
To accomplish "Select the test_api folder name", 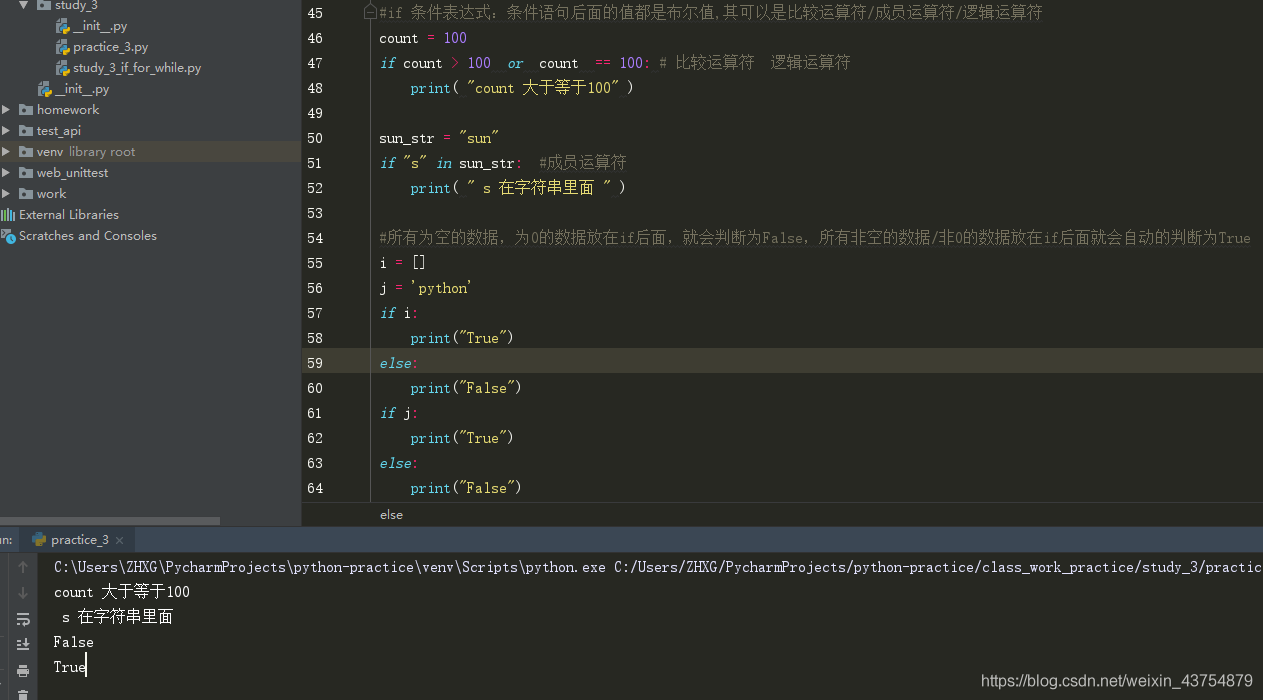I will tap(59, 131).
